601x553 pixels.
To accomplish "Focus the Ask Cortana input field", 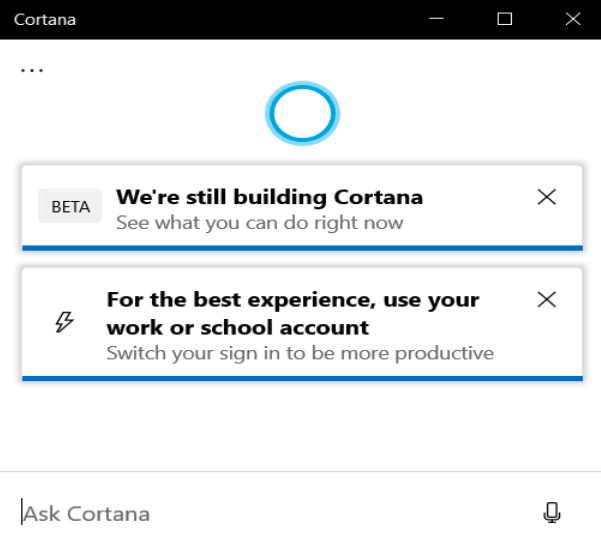I will (x=268, y=514).
